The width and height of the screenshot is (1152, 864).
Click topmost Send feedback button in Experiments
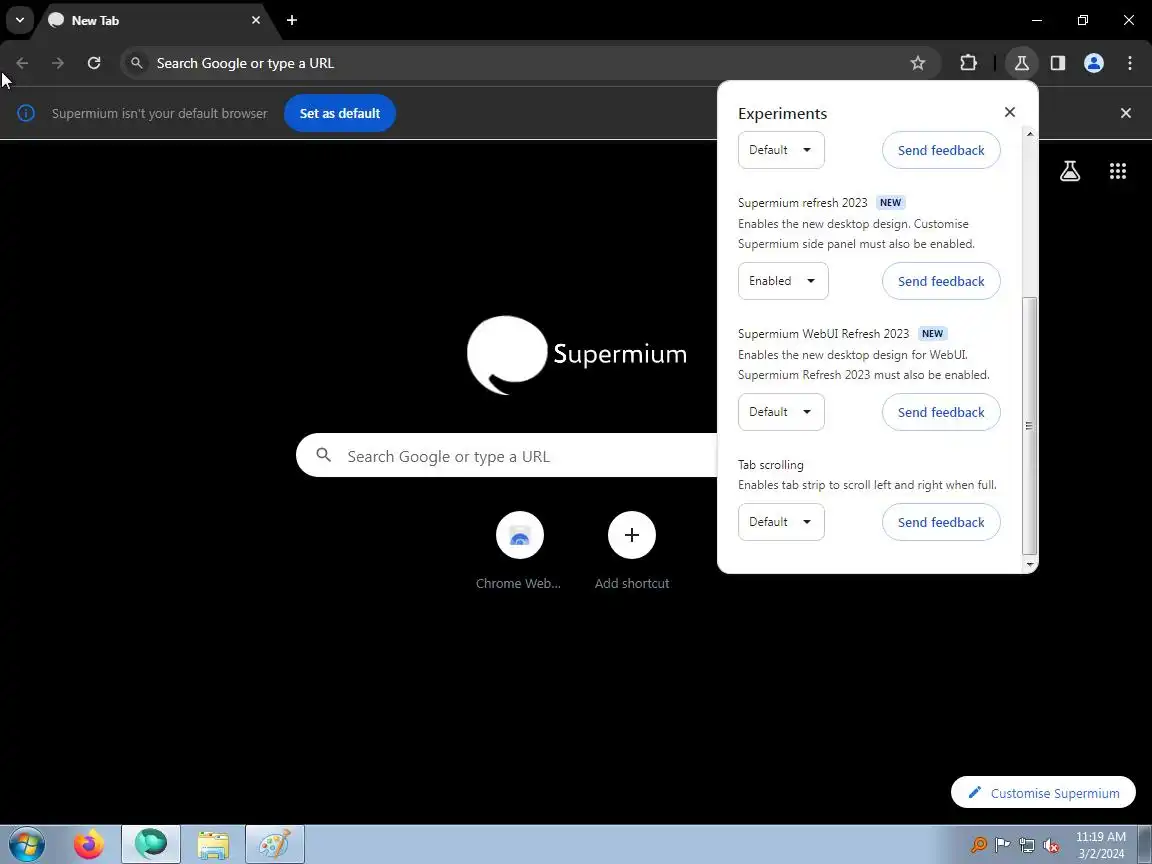click(x=941, y=150)
